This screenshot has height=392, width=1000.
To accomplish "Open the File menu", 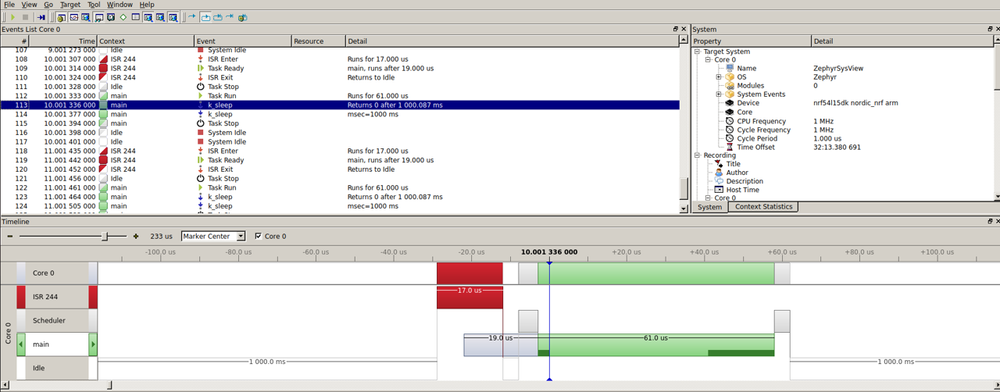I will point(10,4).
